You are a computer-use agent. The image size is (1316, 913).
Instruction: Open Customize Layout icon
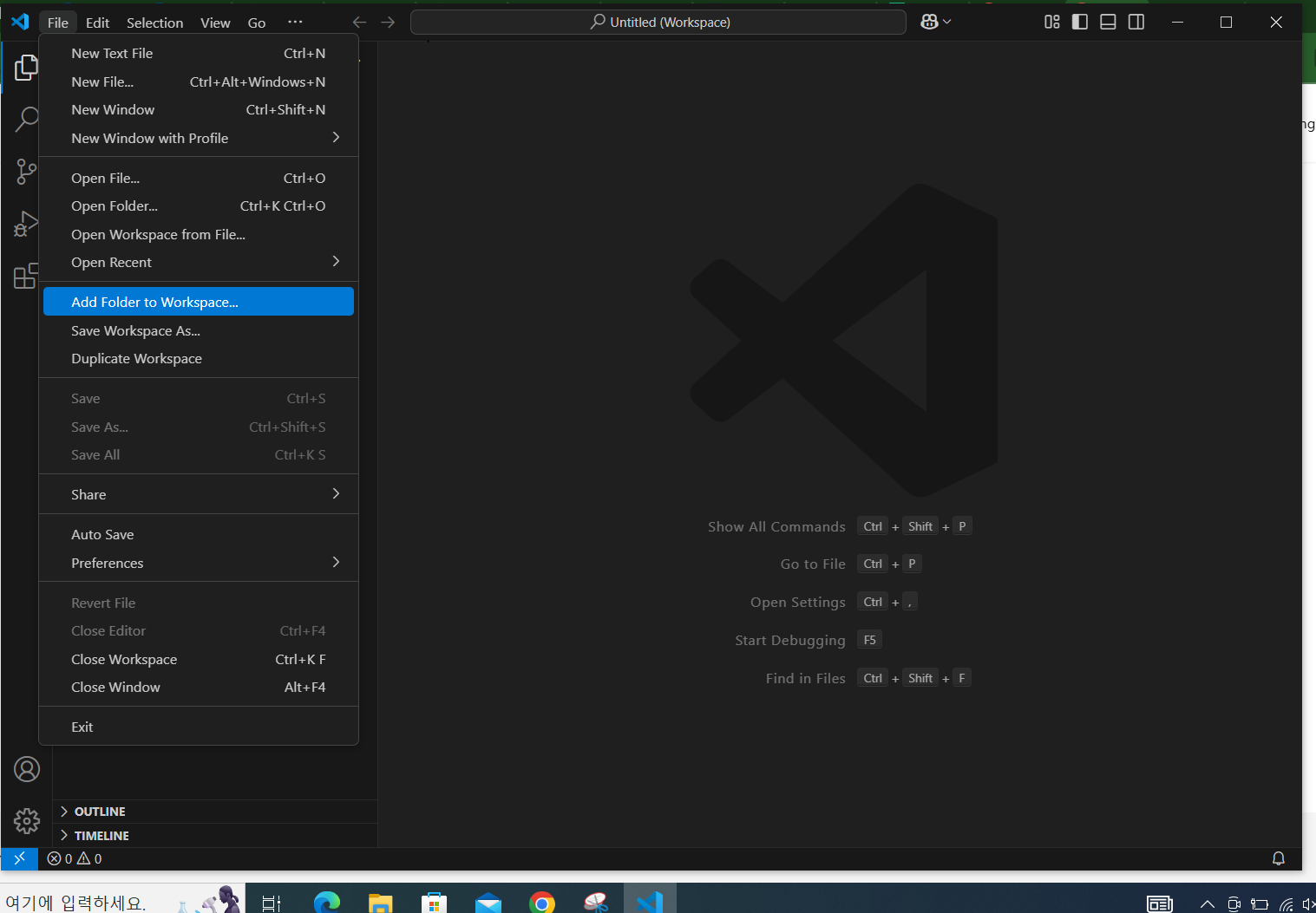click(1051, 22)
